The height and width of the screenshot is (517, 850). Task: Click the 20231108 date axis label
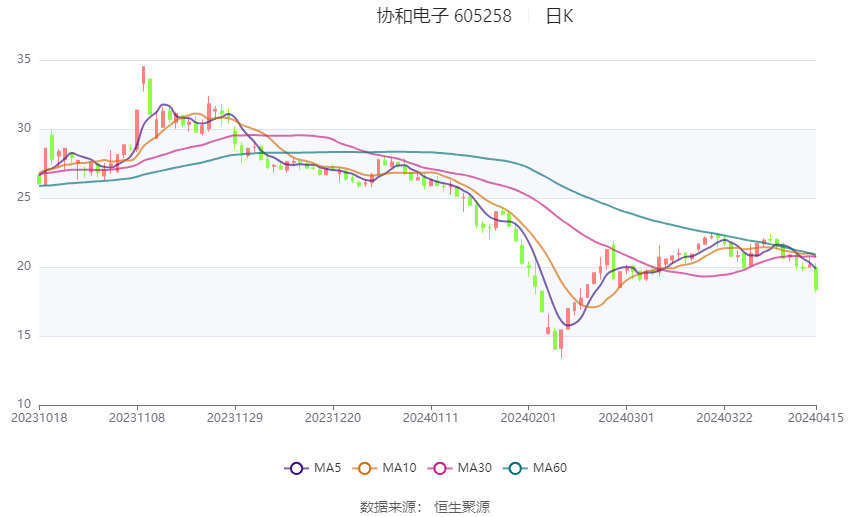[x=137, y=418]
